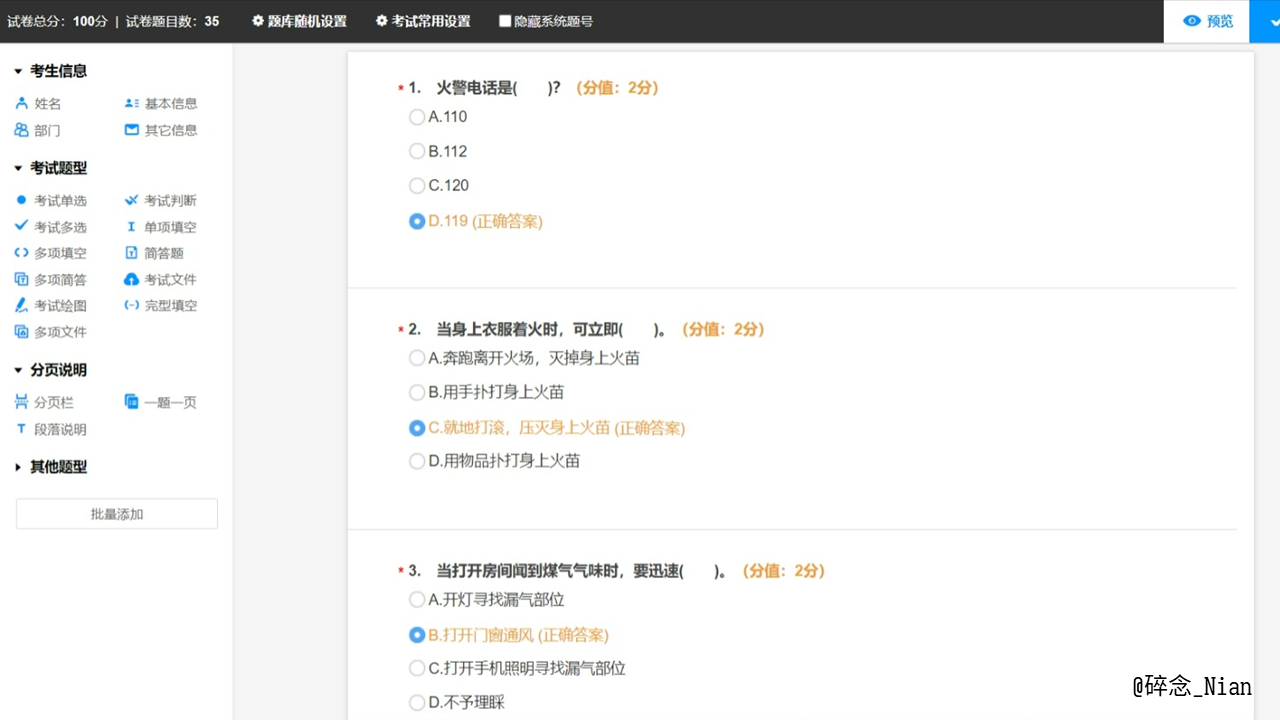Click the 段落说明 T icon
The height and width of the screenshot is (720, 1280).
21,429
